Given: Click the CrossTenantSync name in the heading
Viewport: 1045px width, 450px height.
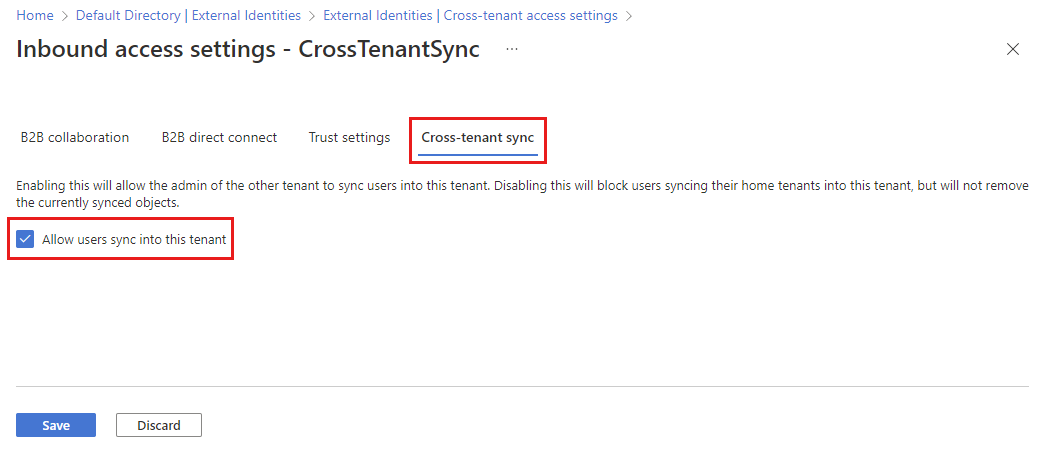Looking at the screenshot, I should [389, 49].
